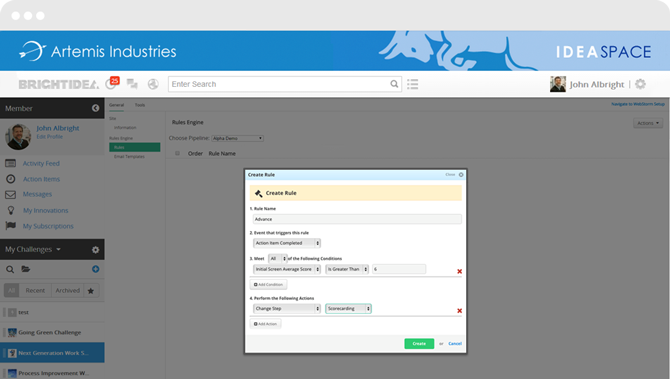
Task: Show favorite challenges with the star icon
Action: [91, 291]
